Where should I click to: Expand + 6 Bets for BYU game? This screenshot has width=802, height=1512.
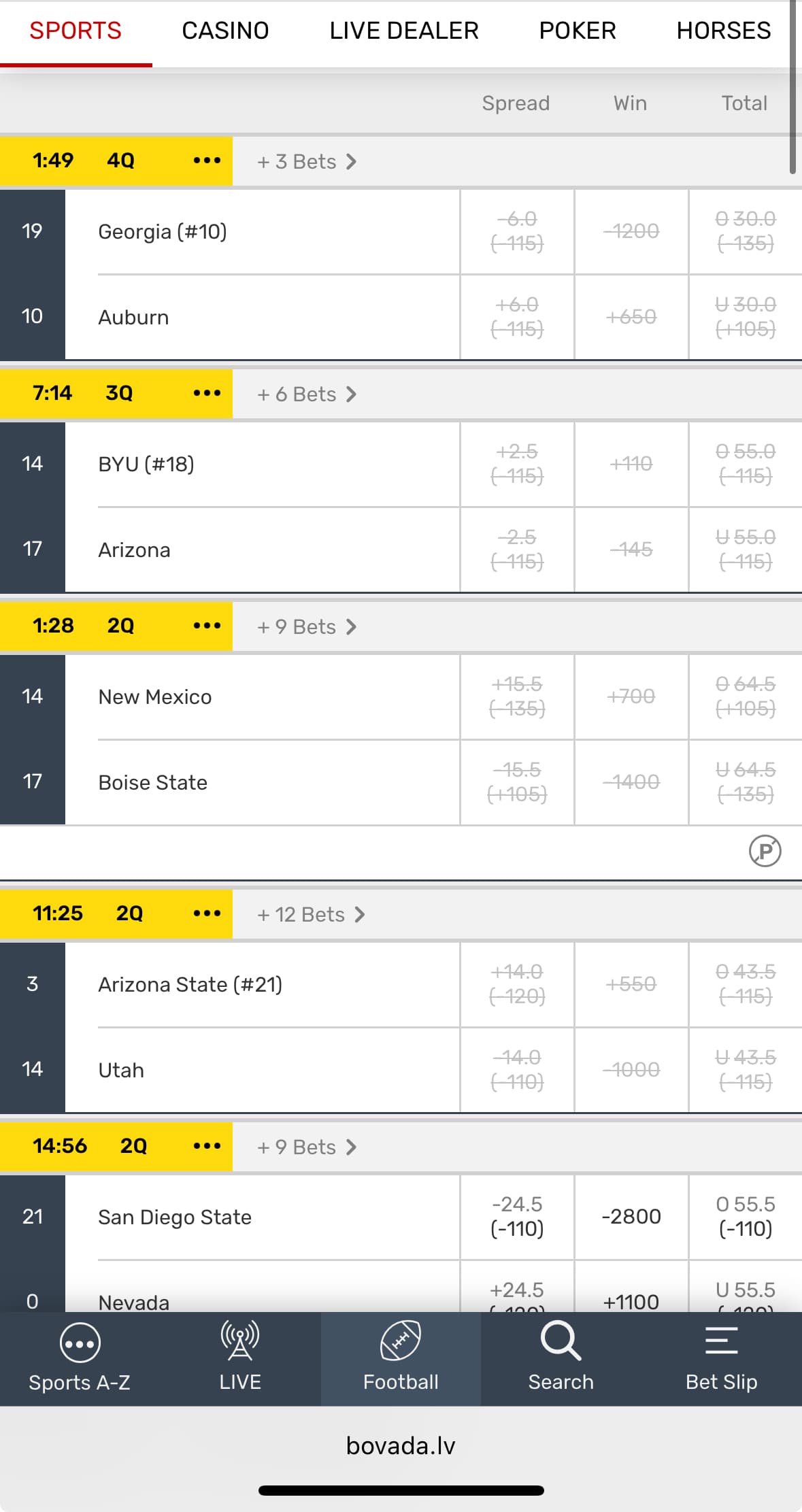(307, 394)
